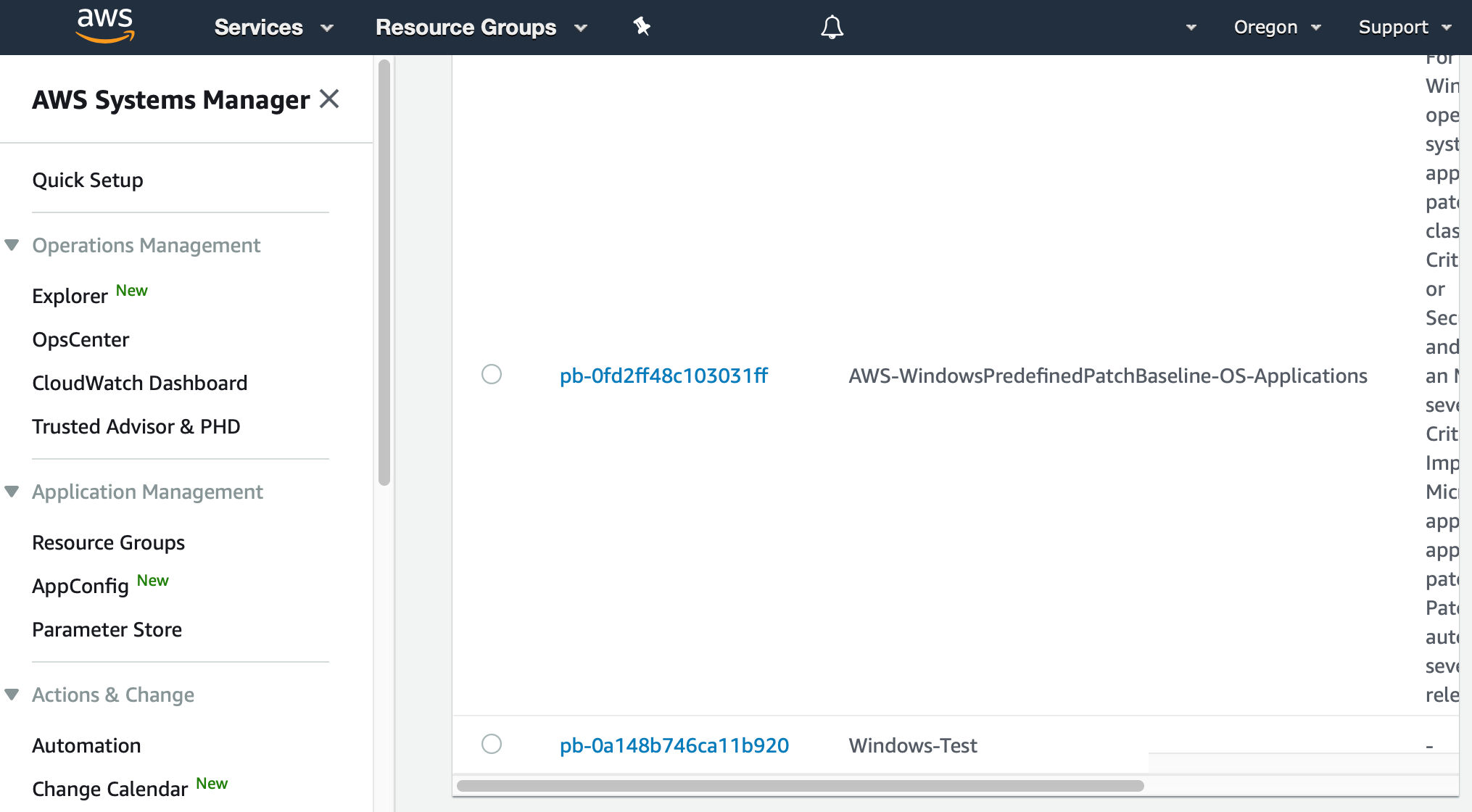The height and width of the screenshot is (812, 1472).
Task: Open the Automation page
Action: [86, 745]
